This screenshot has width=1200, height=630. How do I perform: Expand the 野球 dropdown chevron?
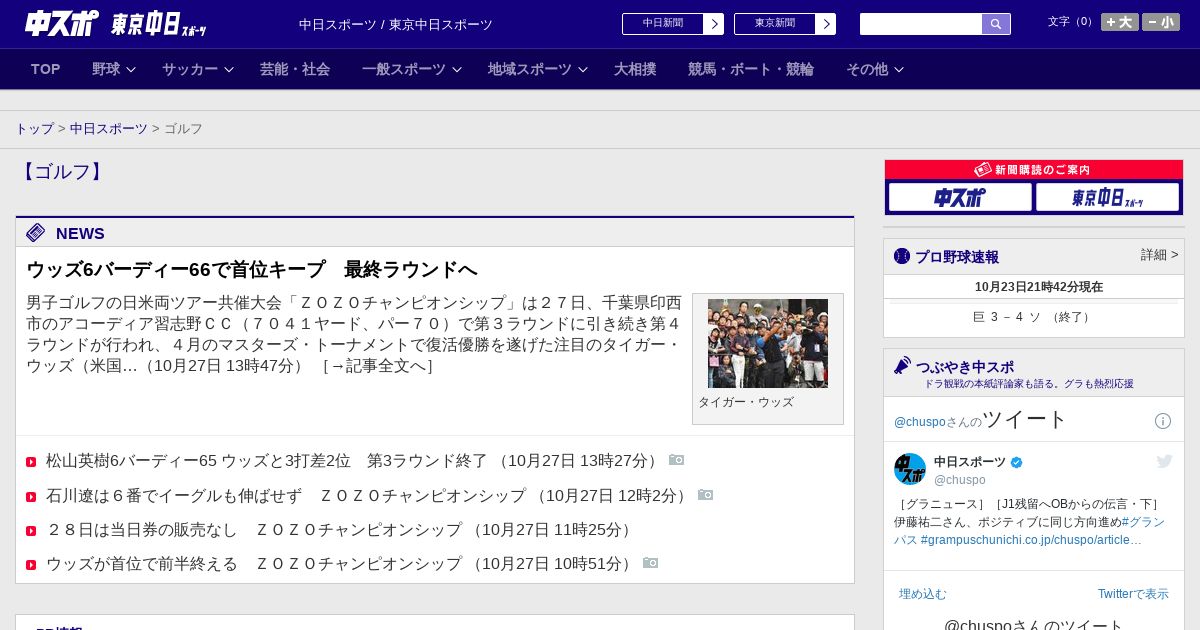pyautogui.click(x=131, y=69)
